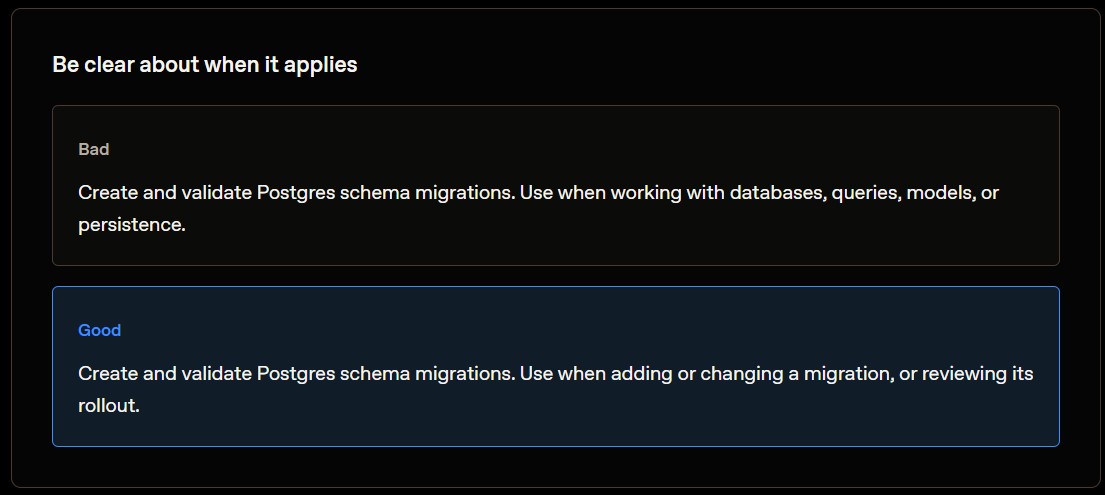1105x495 pixels.
Task: Select the highlighted Good example card
Action: (555, 366)
